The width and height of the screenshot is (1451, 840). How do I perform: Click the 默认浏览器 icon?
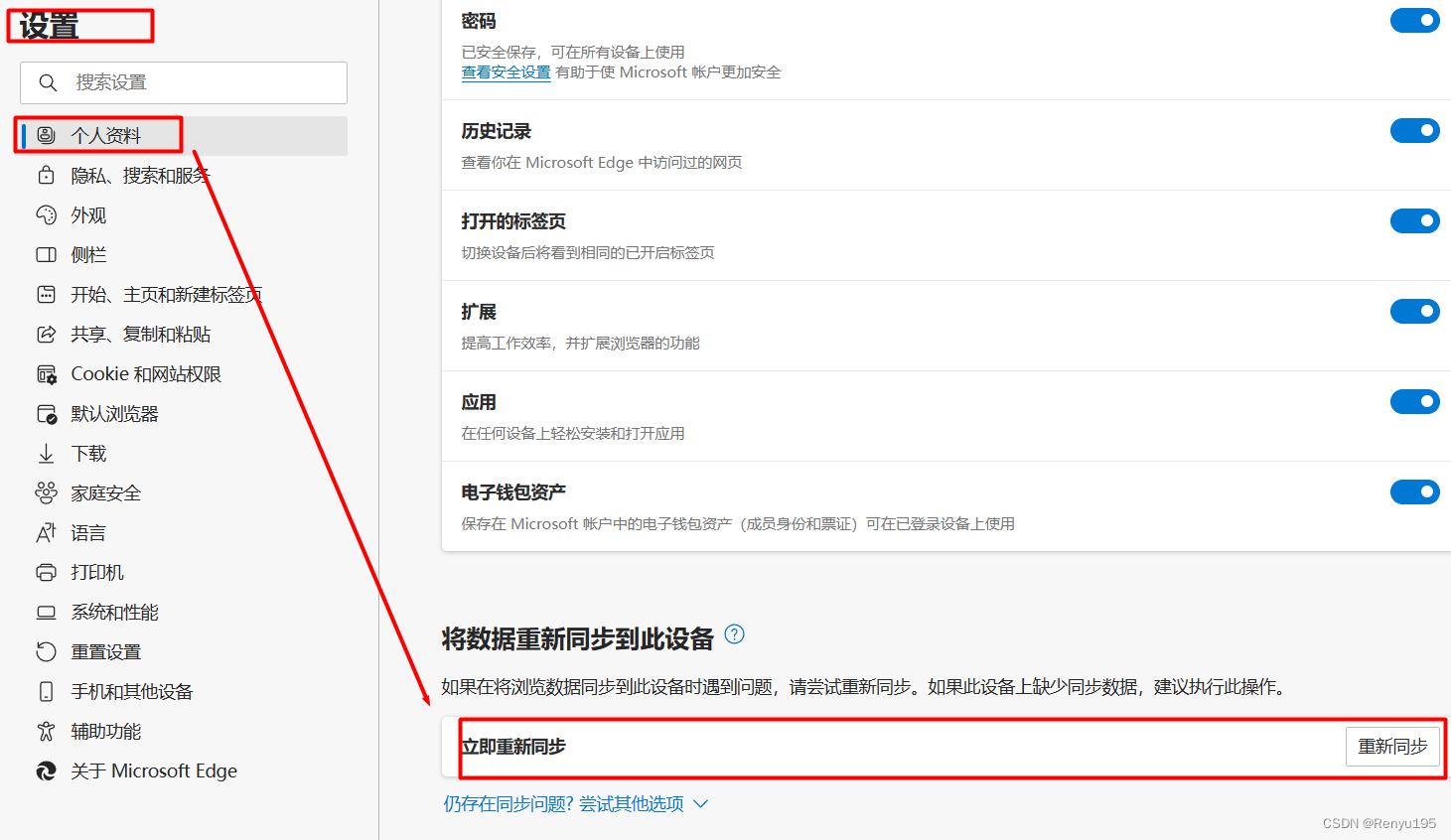[46, 414]
